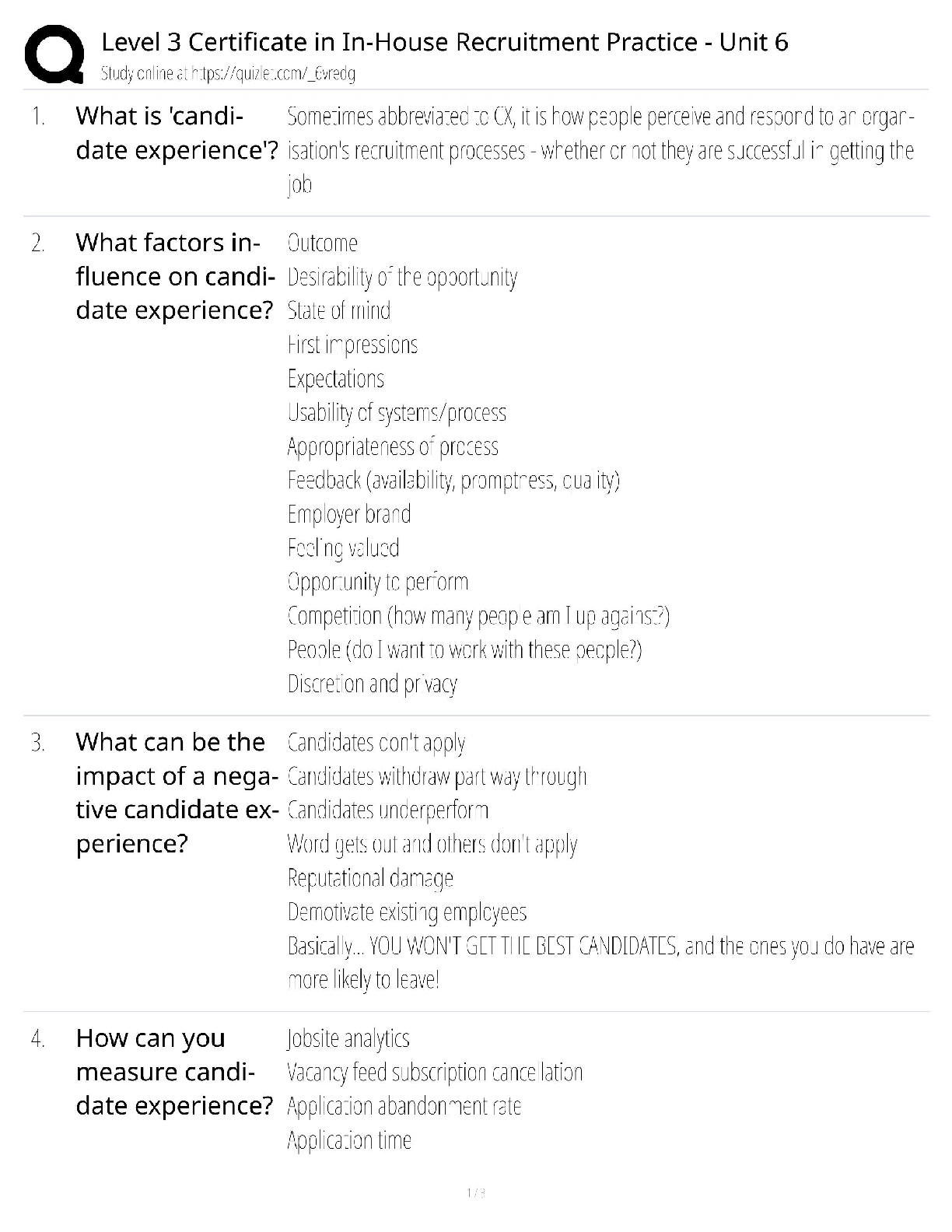This screenshot has height=1232, width=952.
Task: Click the 'What factors influence' question heading
Action: tap(175, 276)
